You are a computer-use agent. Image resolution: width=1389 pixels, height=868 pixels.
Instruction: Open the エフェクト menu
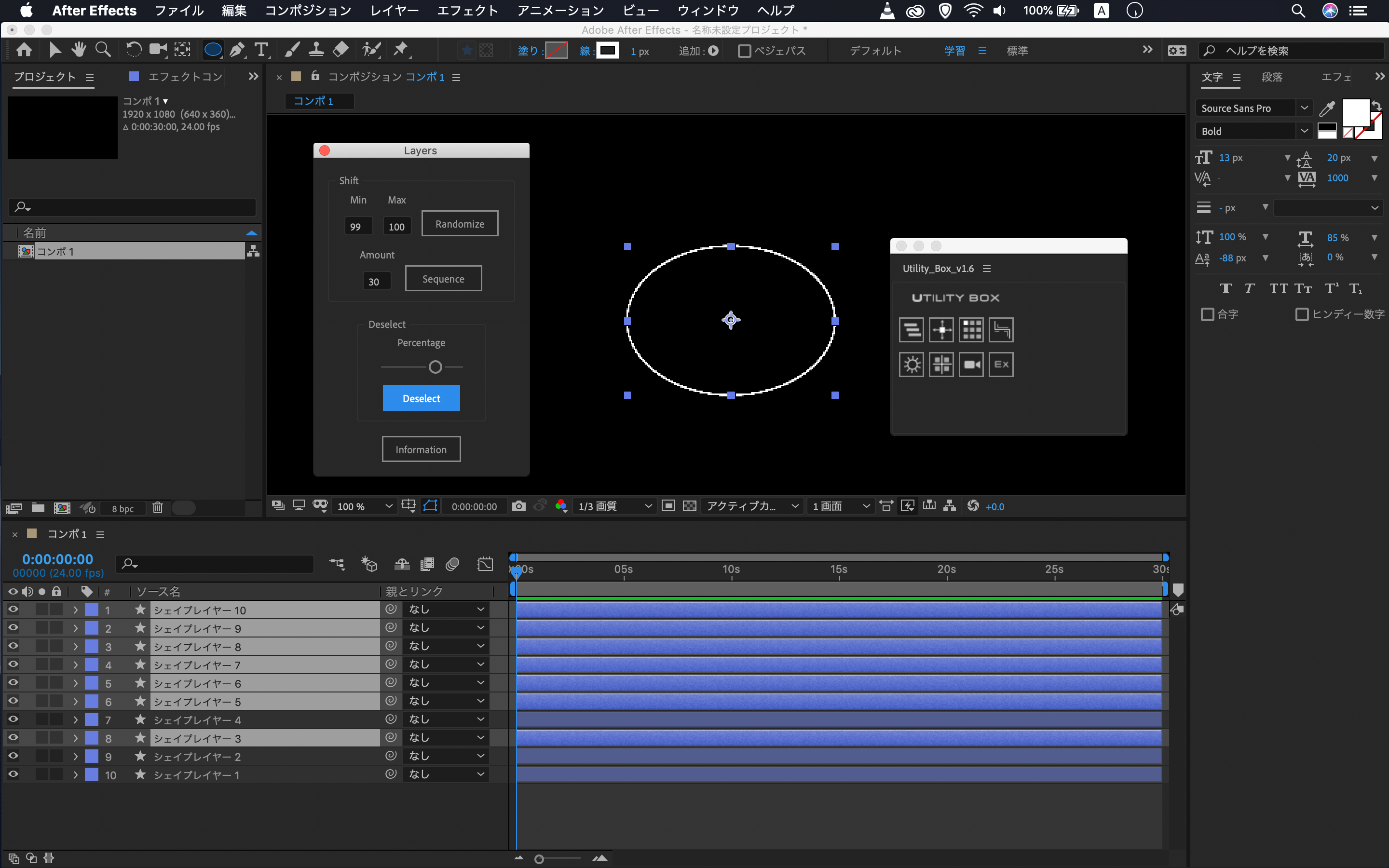tap(468, 10)
